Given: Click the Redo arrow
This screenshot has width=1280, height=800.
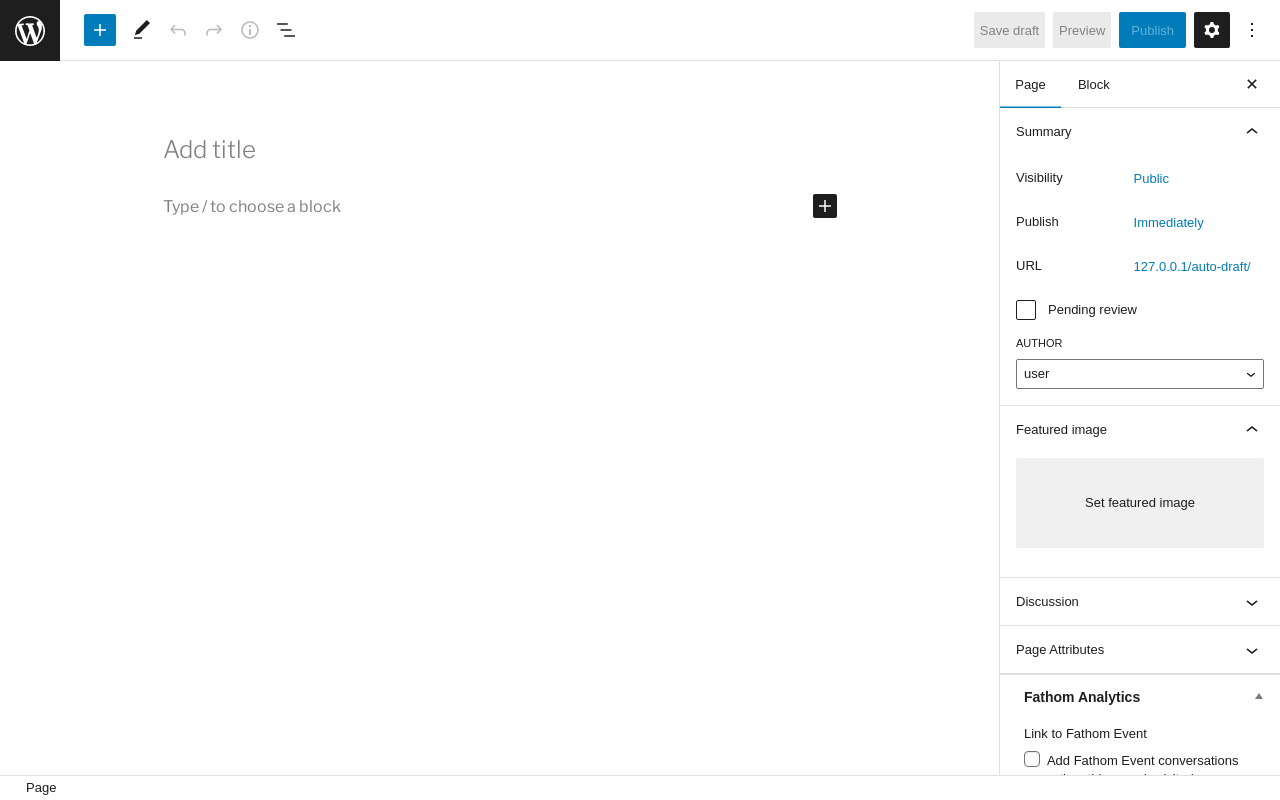Looking at the screenshot, I should (214, 30).
